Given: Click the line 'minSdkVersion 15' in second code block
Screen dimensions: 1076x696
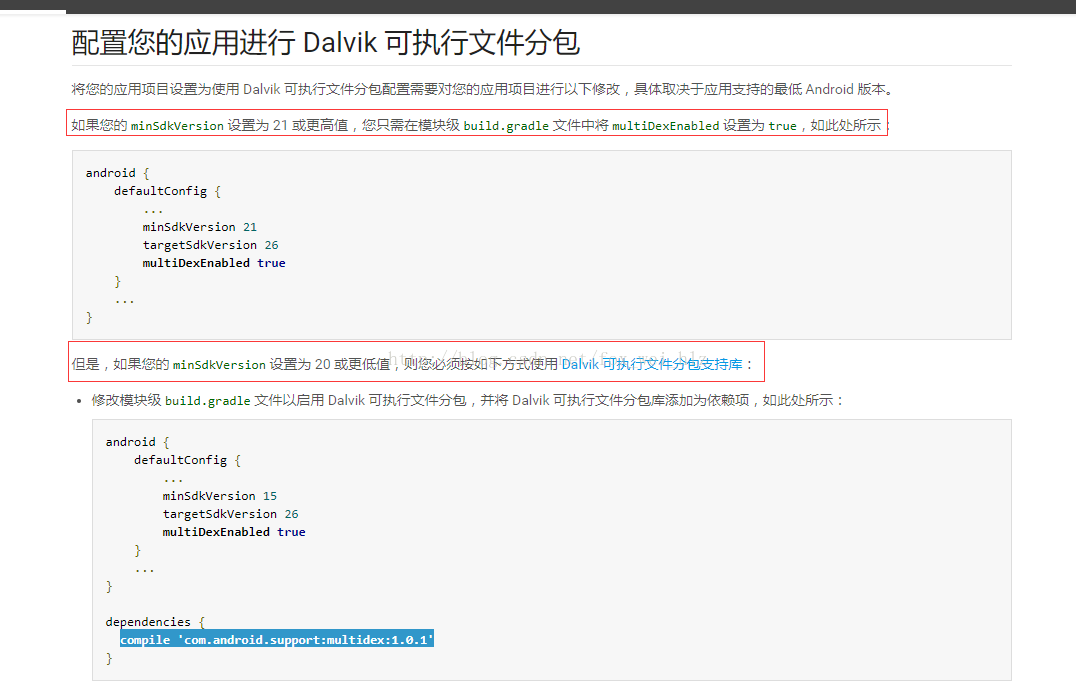Looking at the screenshot, I should [220, 496].
